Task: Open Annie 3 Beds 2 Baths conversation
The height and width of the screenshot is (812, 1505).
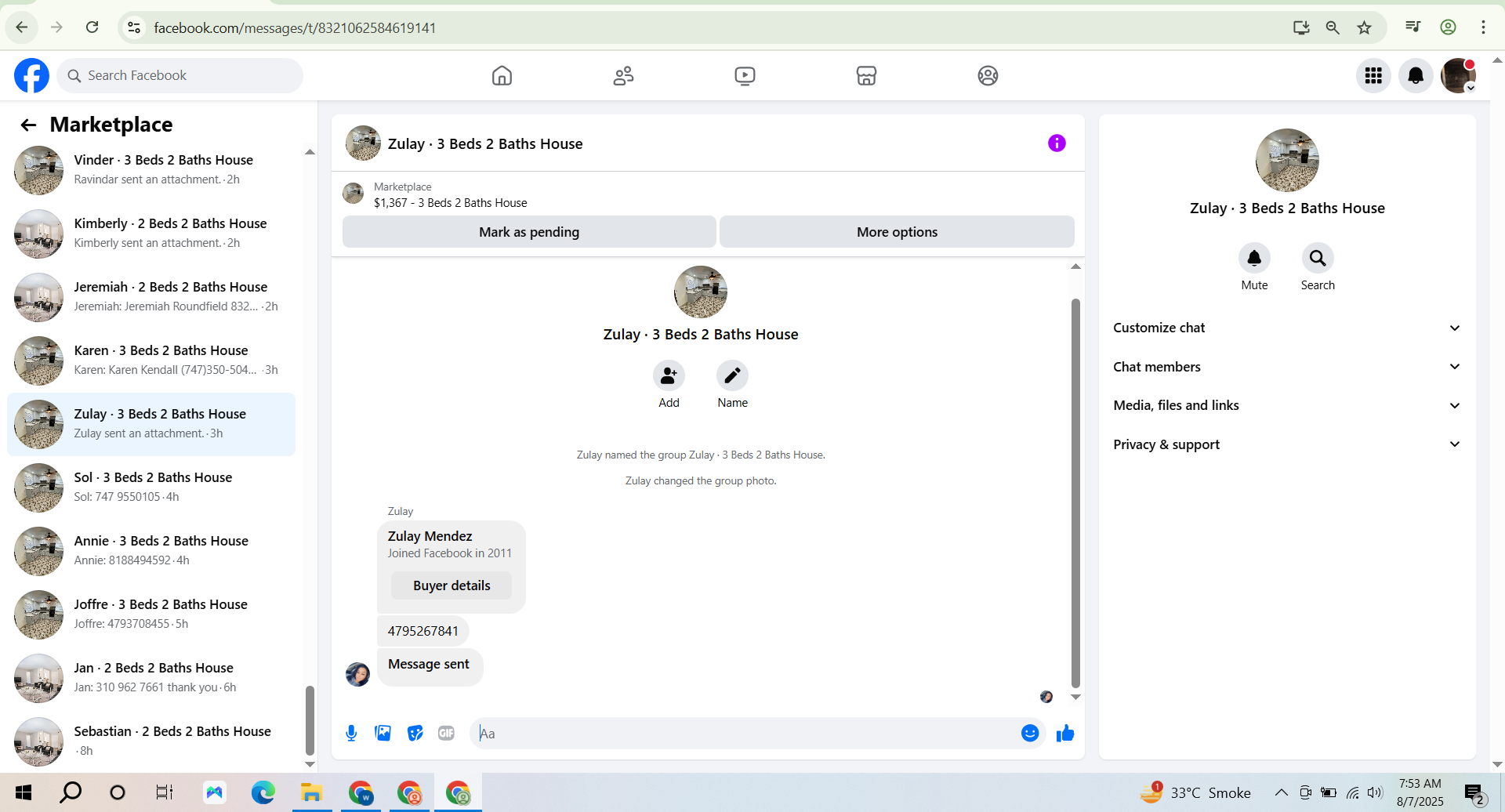Action: click(151, 550)
